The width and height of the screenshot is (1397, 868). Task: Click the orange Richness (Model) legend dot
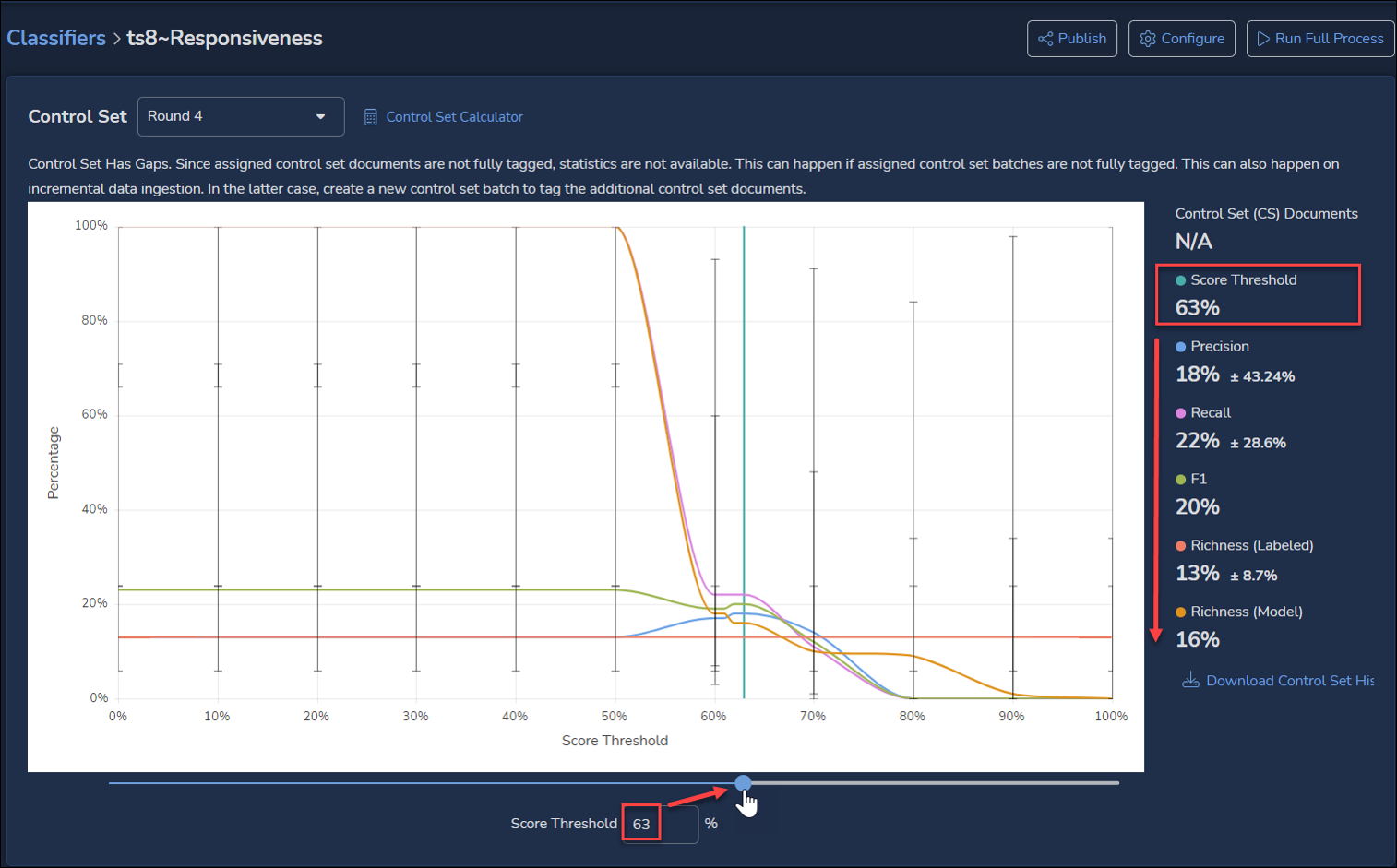[1180, 612]
